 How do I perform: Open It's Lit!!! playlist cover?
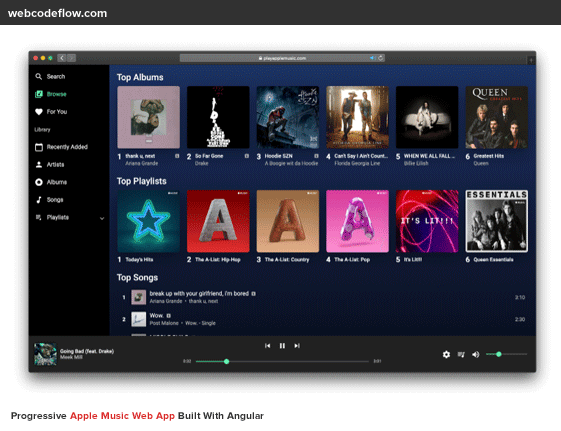(427, 221)
